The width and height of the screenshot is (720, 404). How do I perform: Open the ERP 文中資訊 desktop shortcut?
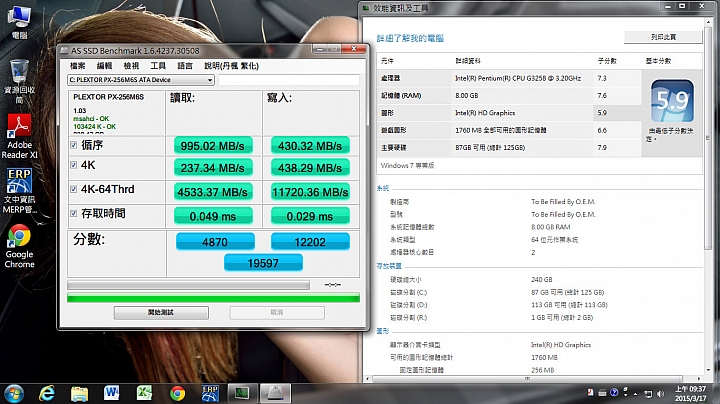tap(19, 191)
